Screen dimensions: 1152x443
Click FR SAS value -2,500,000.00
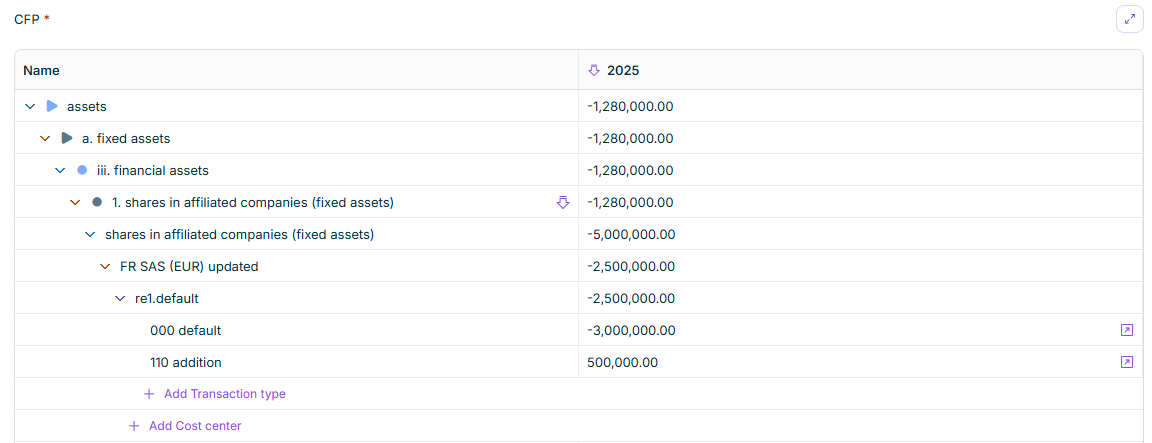(x=632, y=267)
